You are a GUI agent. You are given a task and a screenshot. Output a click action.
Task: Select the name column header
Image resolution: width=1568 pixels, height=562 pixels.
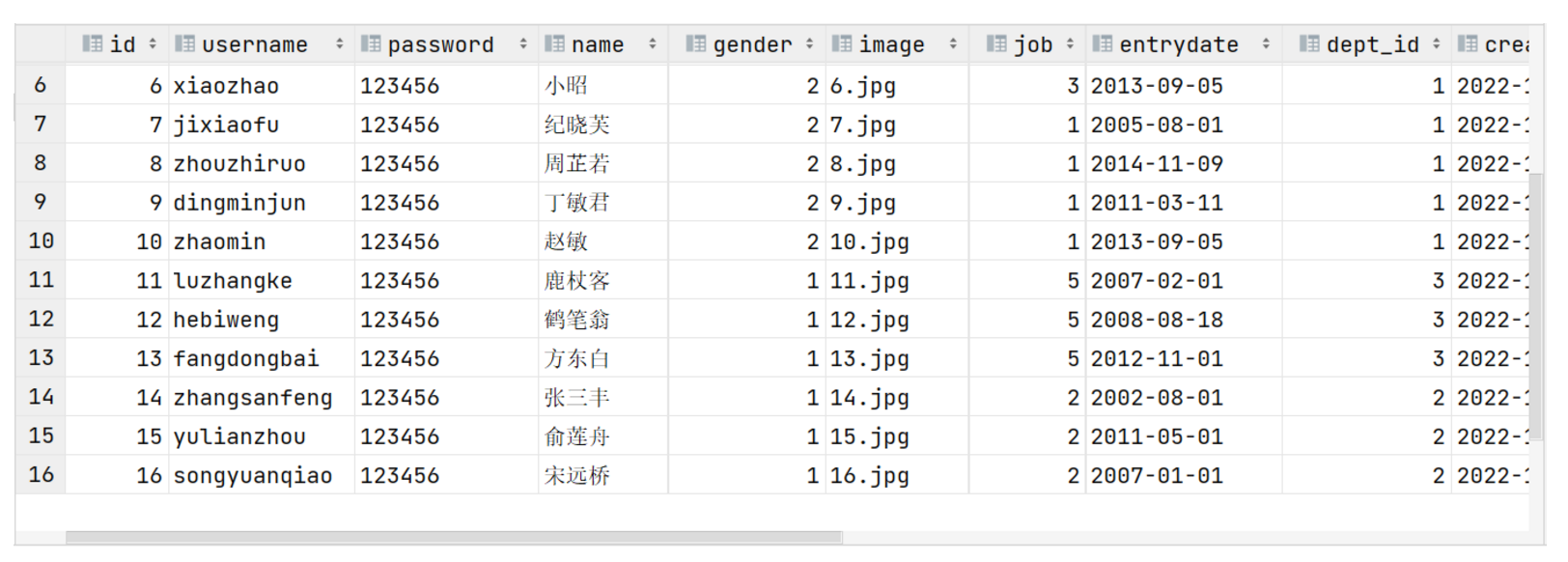(596, 43)
